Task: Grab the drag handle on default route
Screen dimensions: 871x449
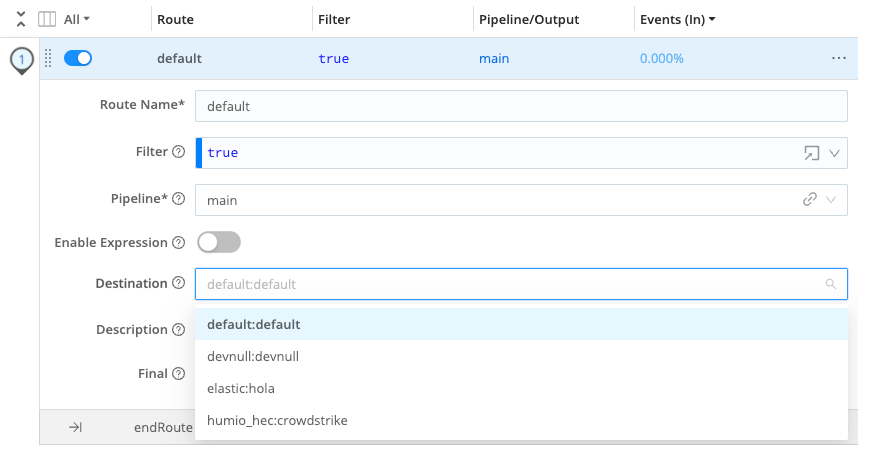Action: pos(47,59)
